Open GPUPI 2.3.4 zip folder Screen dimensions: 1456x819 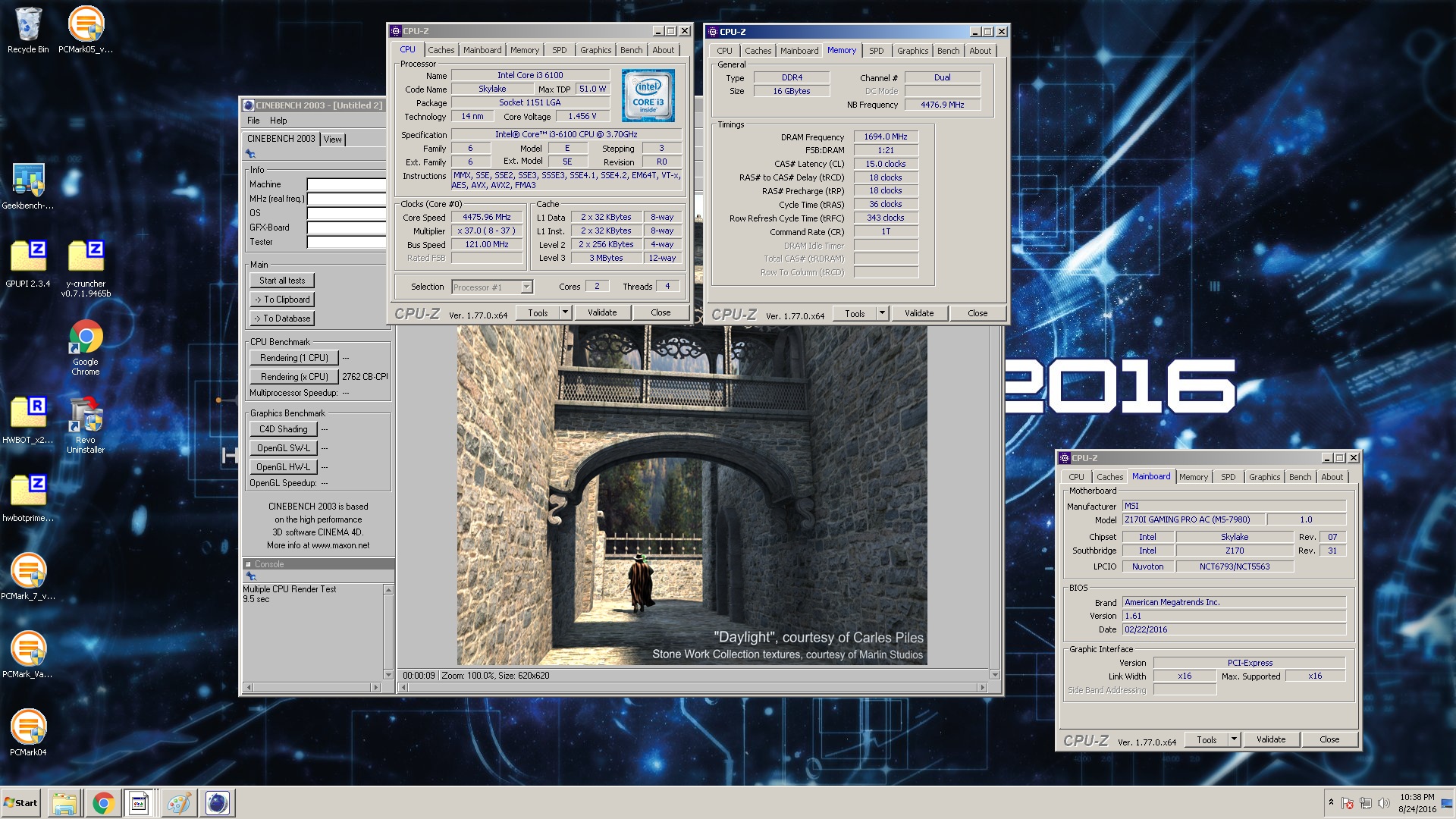pos(28,264)
